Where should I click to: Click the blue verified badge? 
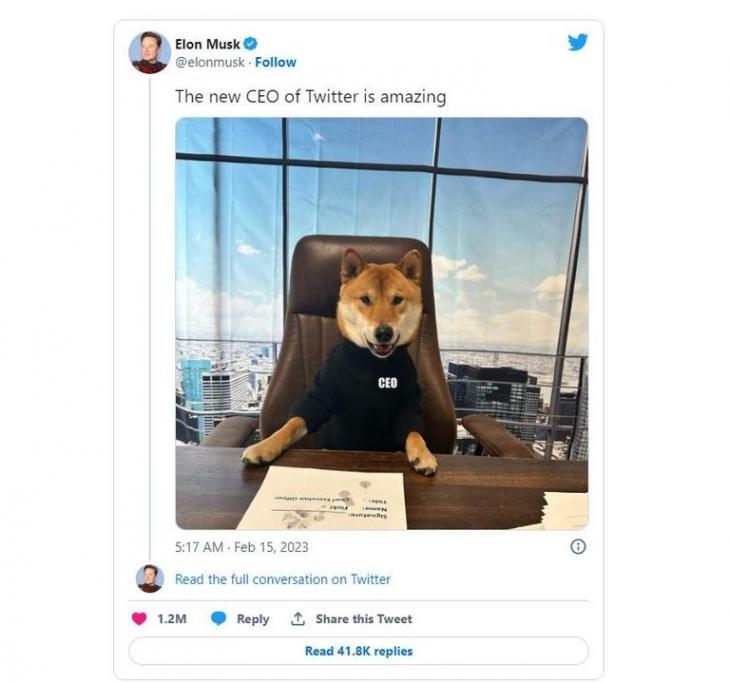(251, 44)
